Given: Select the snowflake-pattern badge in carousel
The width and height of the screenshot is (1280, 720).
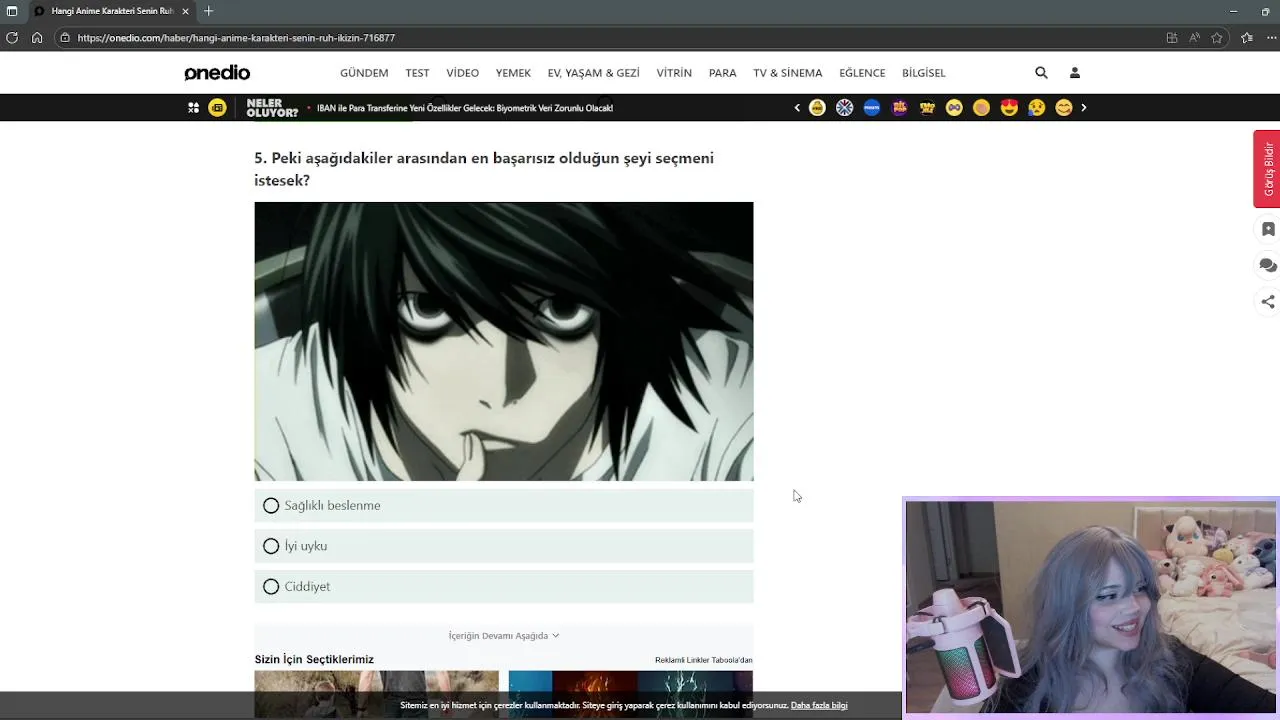Looking at the screenshot, I should [845, 108].
